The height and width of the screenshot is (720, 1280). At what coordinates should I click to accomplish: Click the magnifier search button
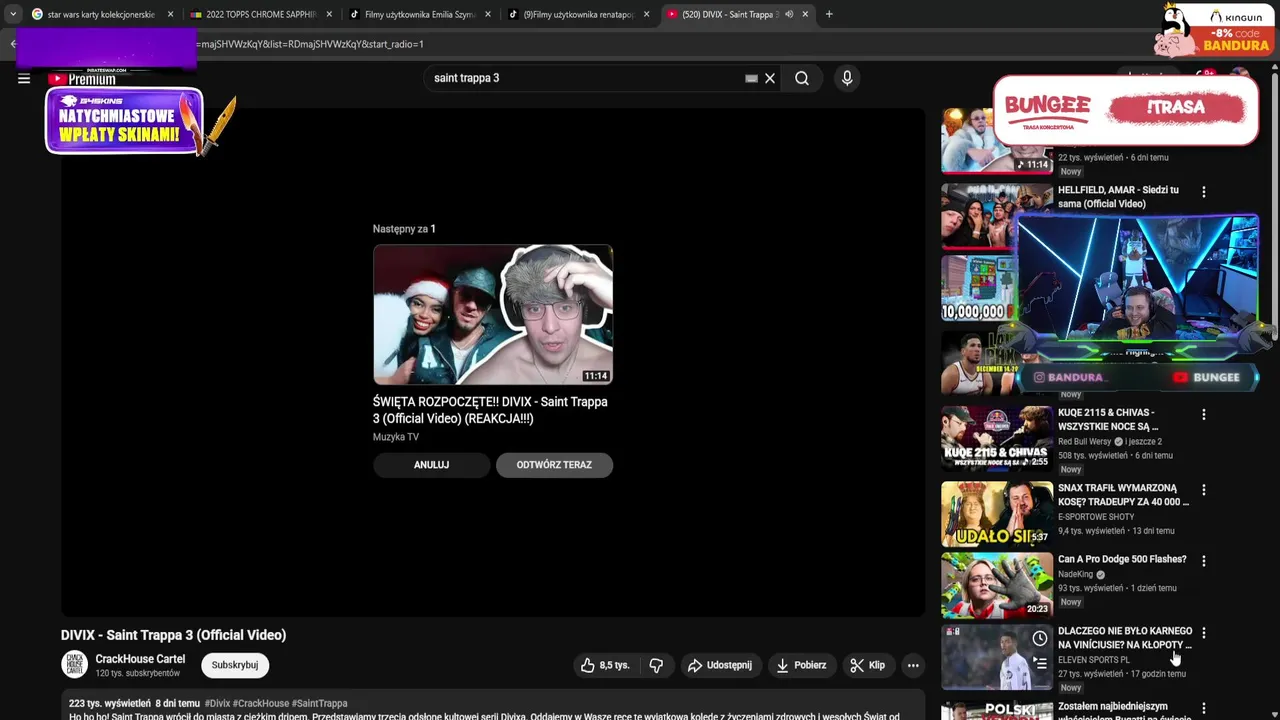point(802,78)
